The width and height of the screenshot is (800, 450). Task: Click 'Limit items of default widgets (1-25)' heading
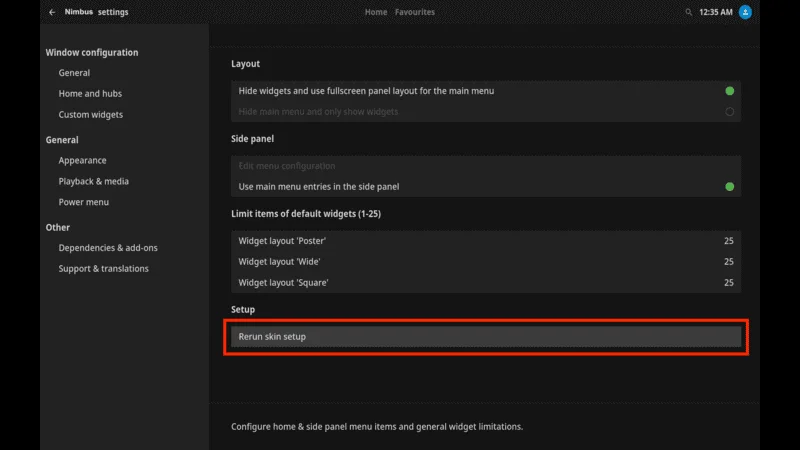(306, 214)
